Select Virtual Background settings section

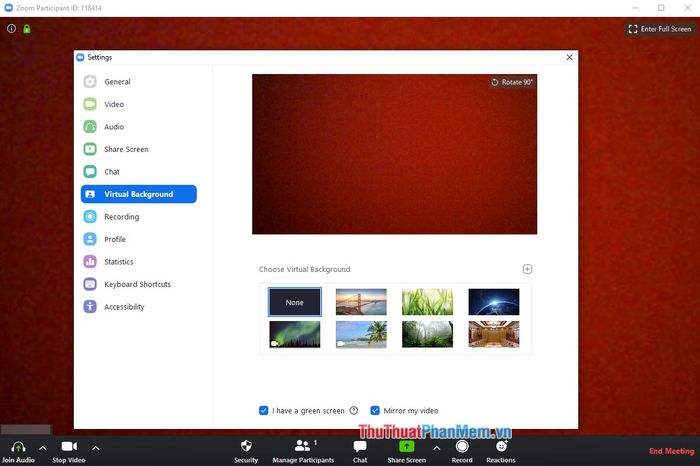tap(138, 194)
